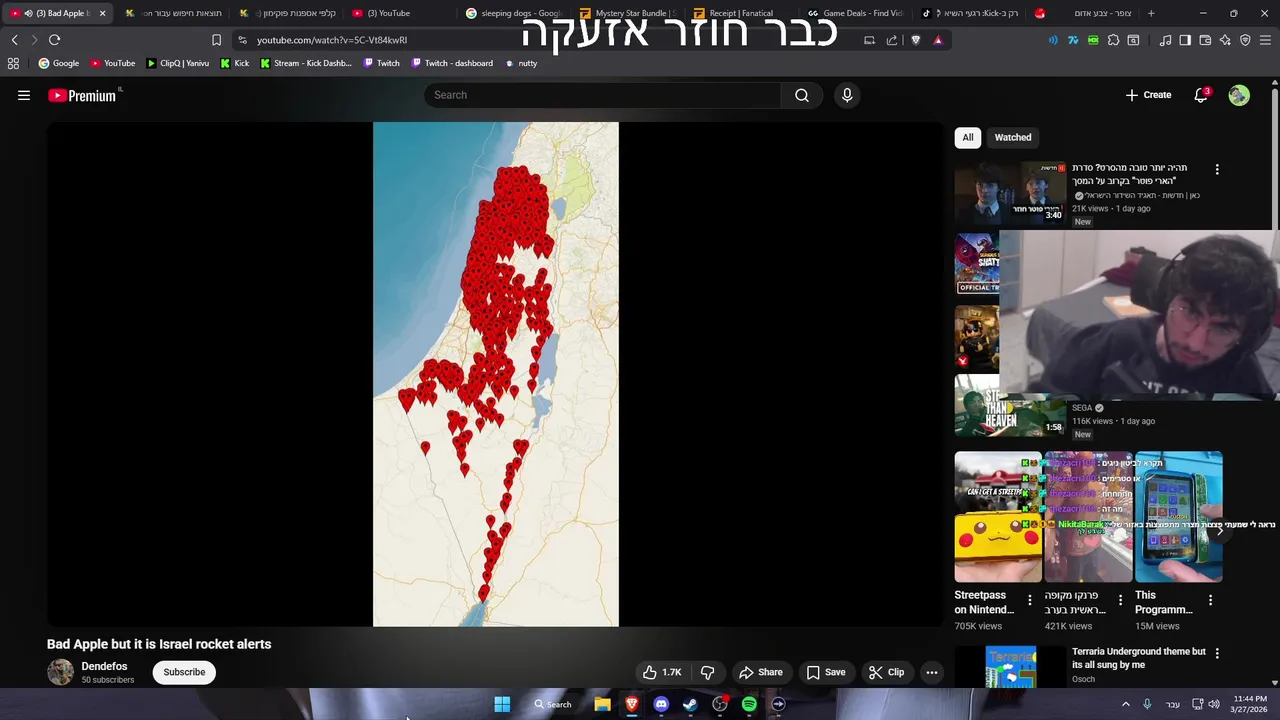Switch to the sleeping dogs Google tab
Screen dimensions: 1280x720
513,13
